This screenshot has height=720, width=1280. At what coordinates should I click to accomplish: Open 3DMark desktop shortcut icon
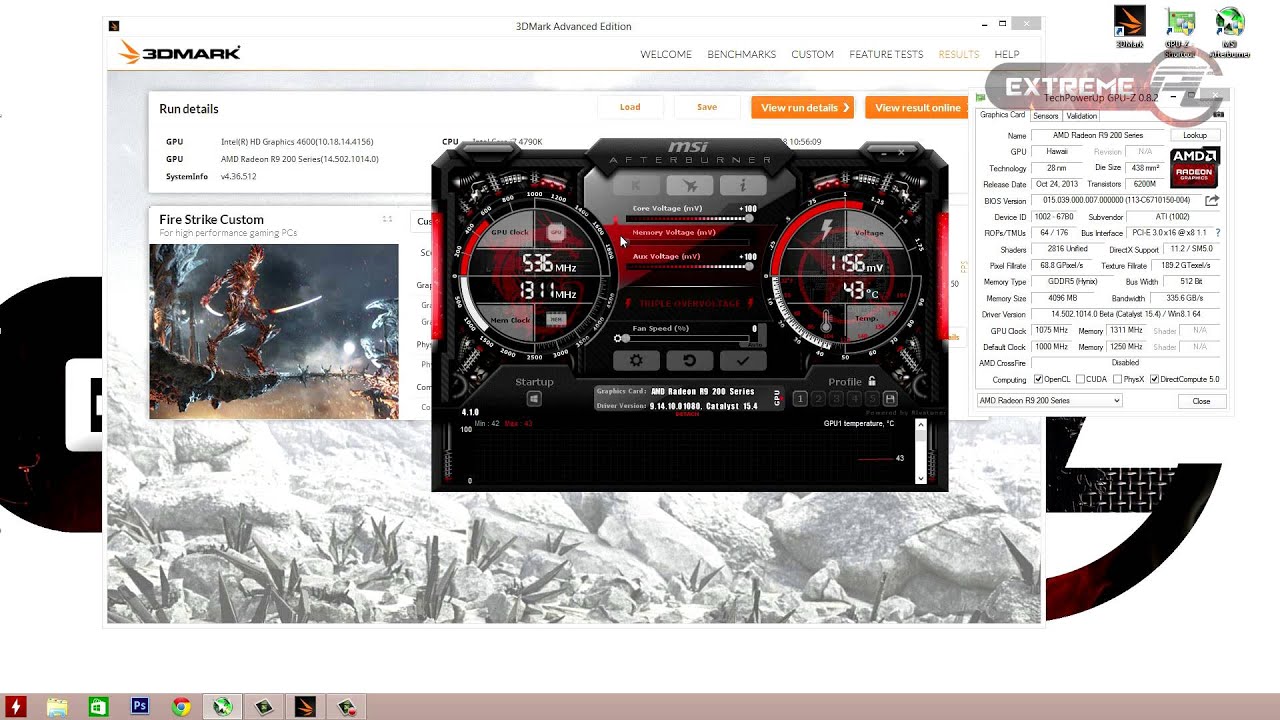click(x=1130, y=28)
